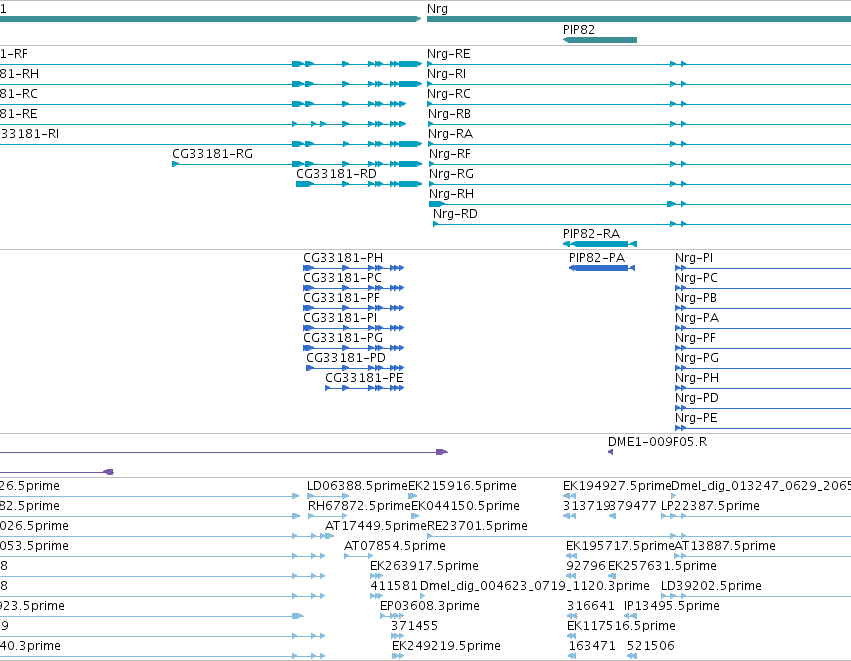
Task: Select protein Nrg-PE
Action: point(696,418)
